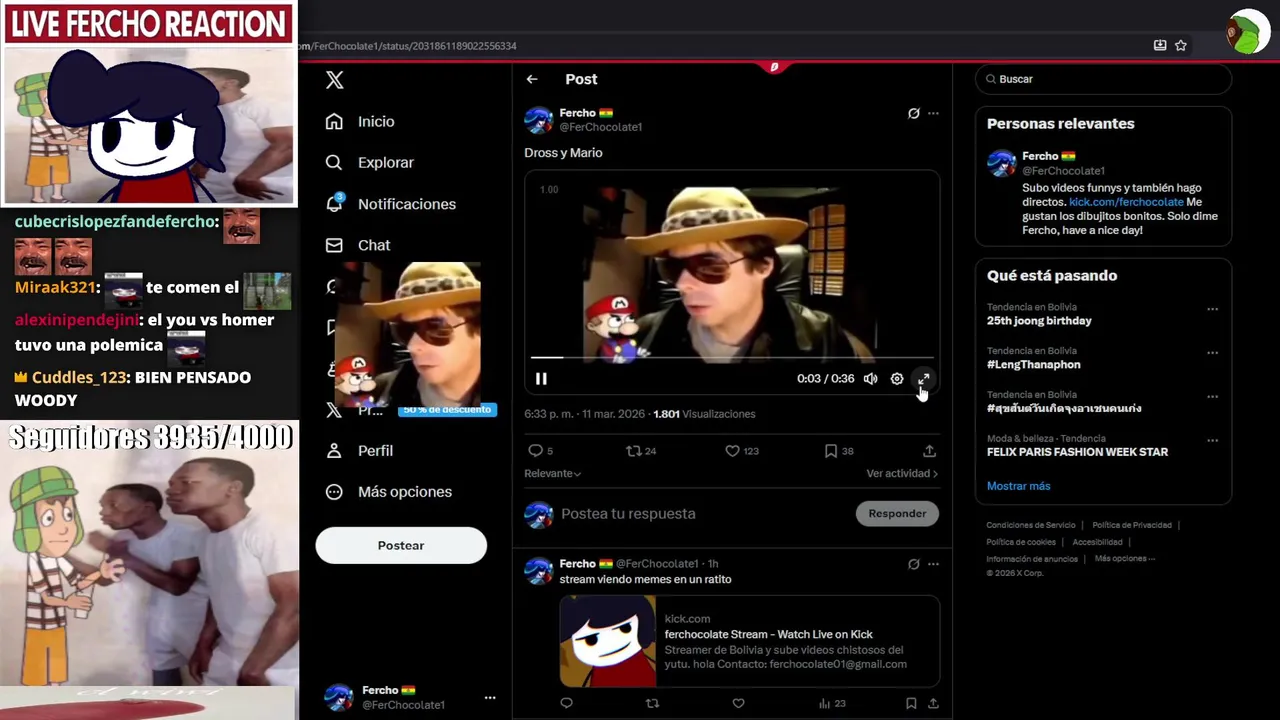
Task: Click reply icon with 5 replies
Action: click(x=540, y=451)
